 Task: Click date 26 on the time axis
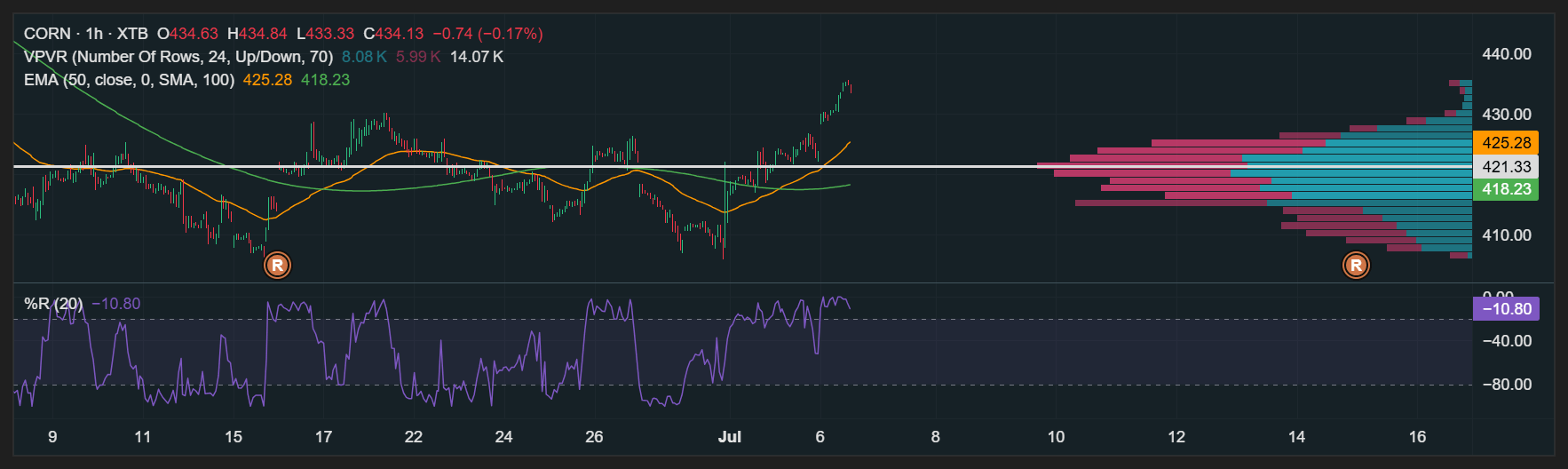point(594,437)
